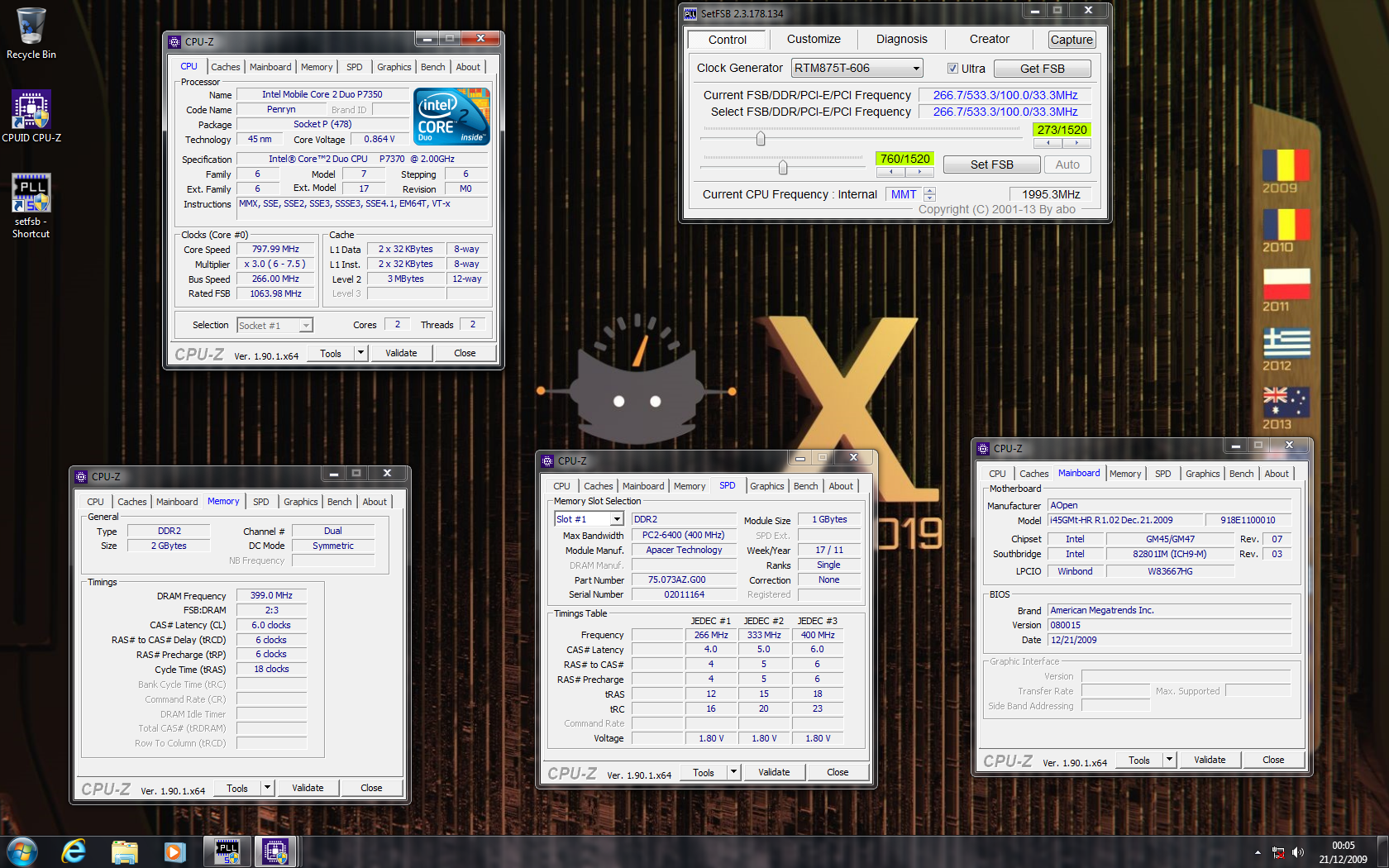This screenshot has width=1389, height=868.
Task: Click Close button in SPD CPU-Z window
Action: click(838, 772)
